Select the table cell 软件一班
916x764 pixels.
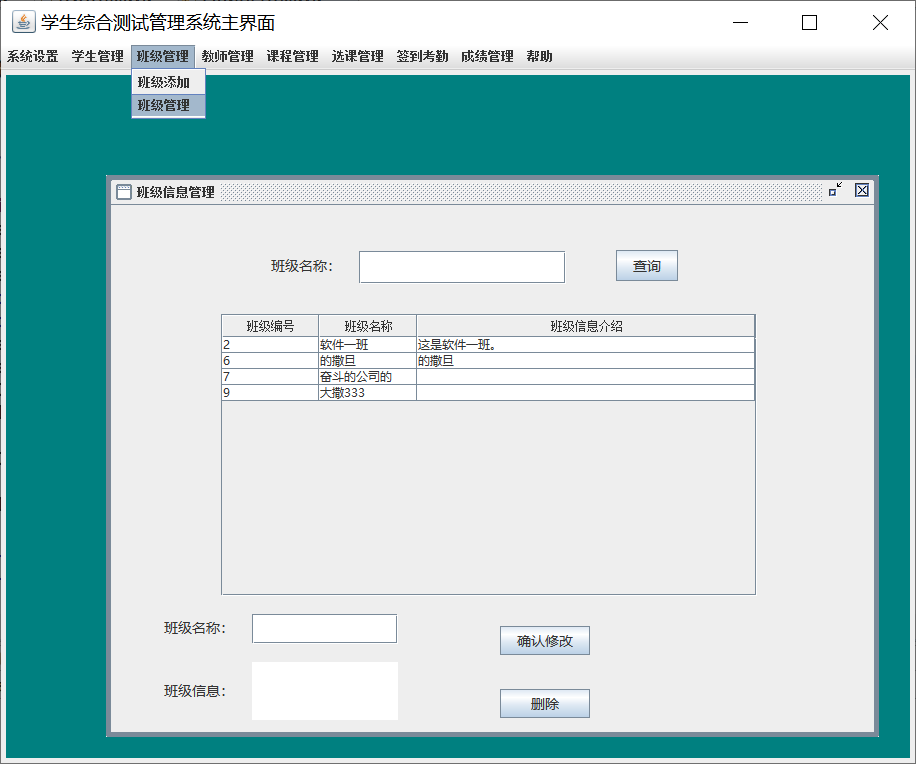click(x=367, y=345)
